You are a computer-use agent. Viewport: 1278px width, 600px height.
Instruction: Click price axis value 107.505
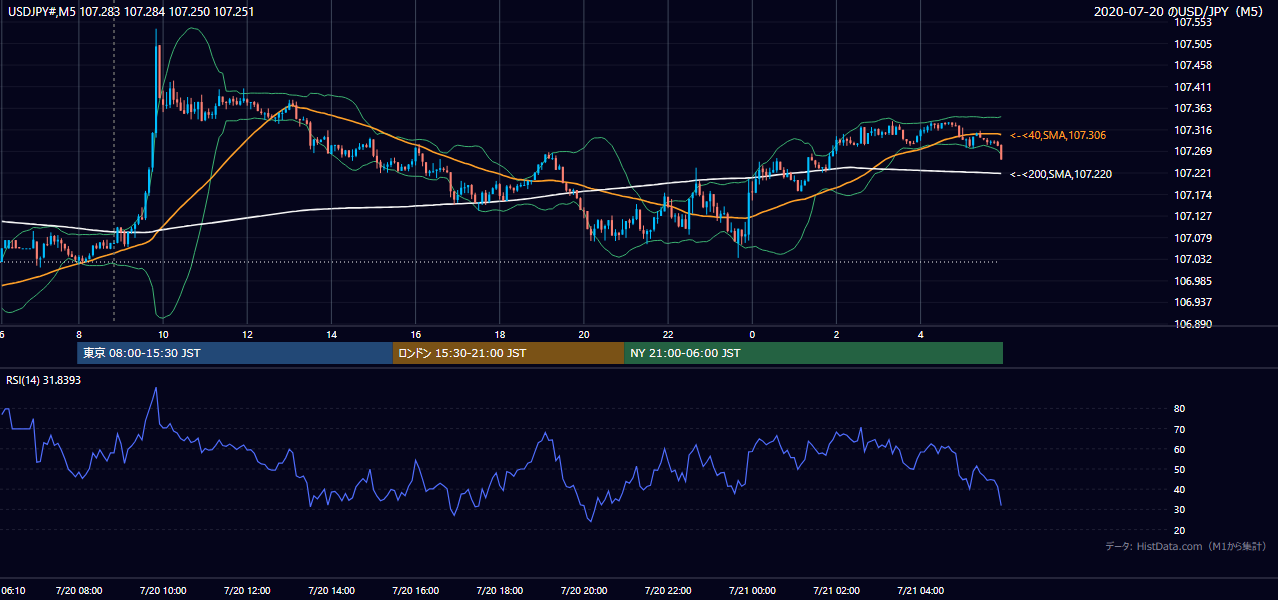point(1193,44)
